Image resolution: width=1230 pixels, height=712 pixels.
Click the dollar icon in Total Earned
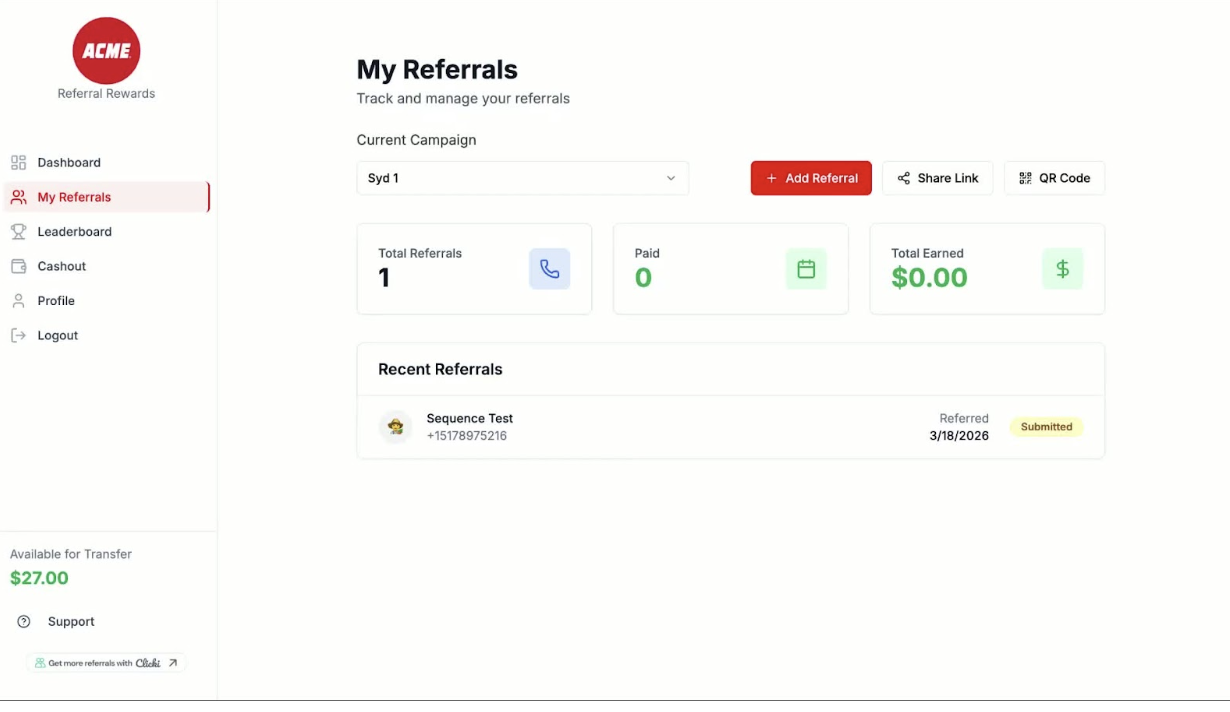click(1062, 269)
